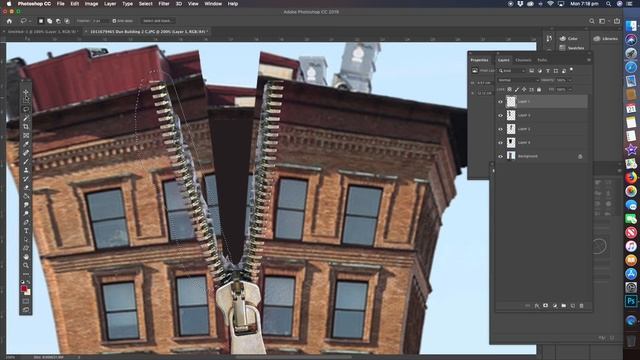Open the Libraries panel button
The width and height of the screenshot is (640, 360).
[x=606, y=38]
